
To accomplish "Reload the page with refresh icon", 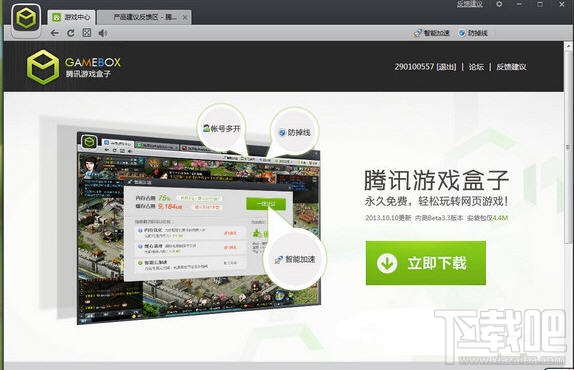I will click(x=71, y=33).
